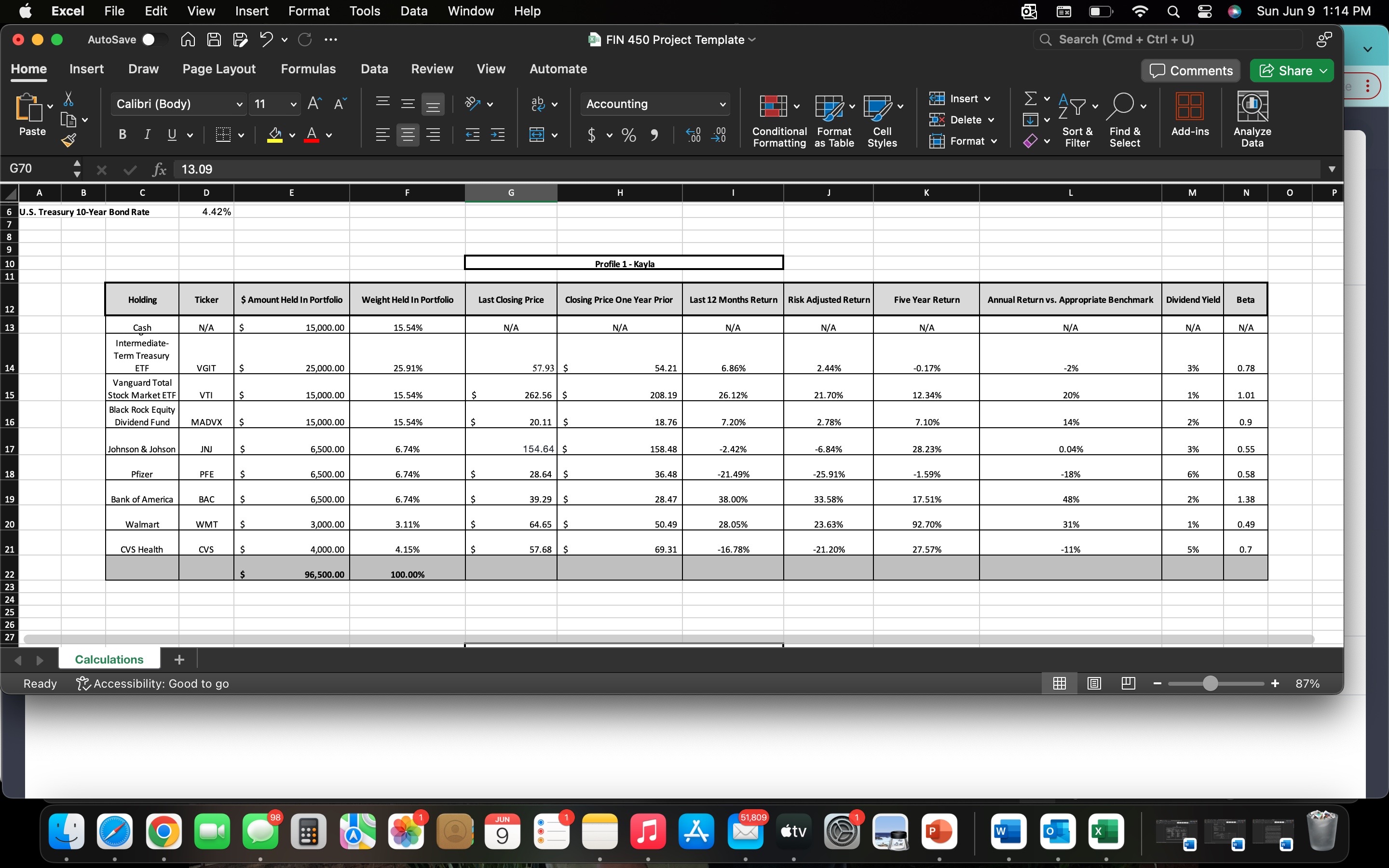The height and width of the screenshot is (868, 1389).
Task: Open the Accounting number format dropdown
Action: 722,104
